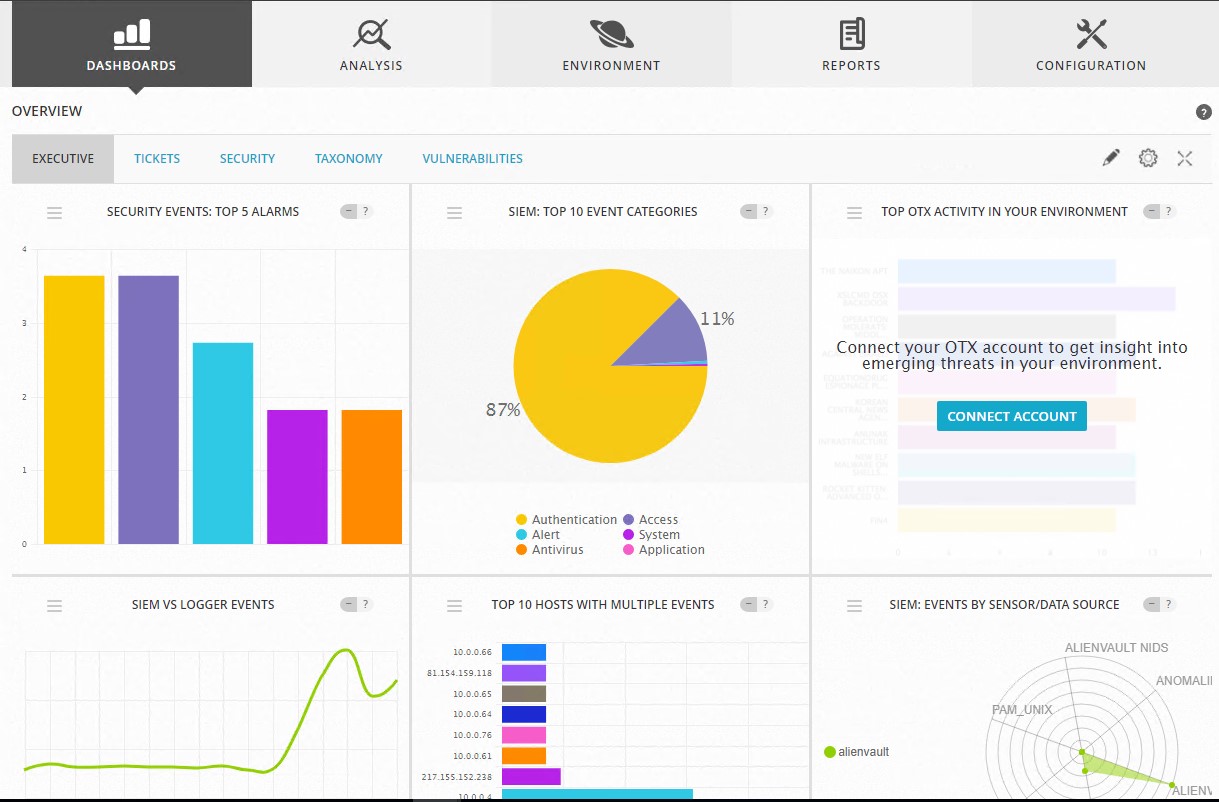Viewport: 1219px width, 802px height.
Task: Click the host label 217.155.152.238
Action: click(x=457, y=777)
